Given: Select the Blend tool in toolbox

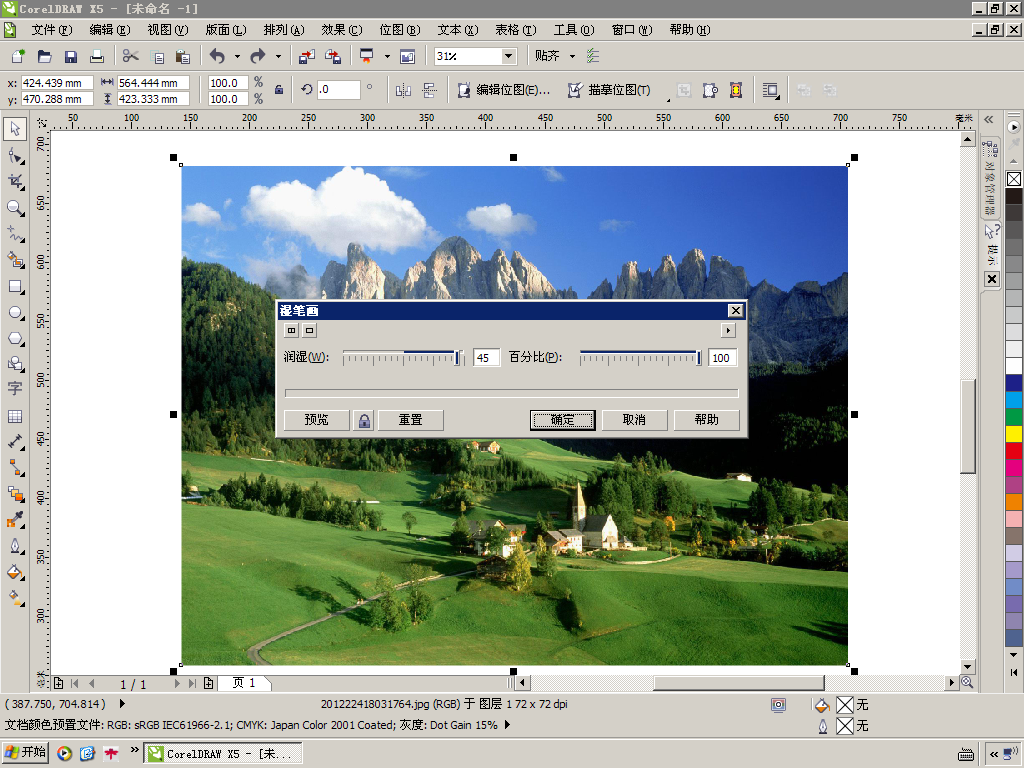Looking at the screenshot, I should point(15,494).
